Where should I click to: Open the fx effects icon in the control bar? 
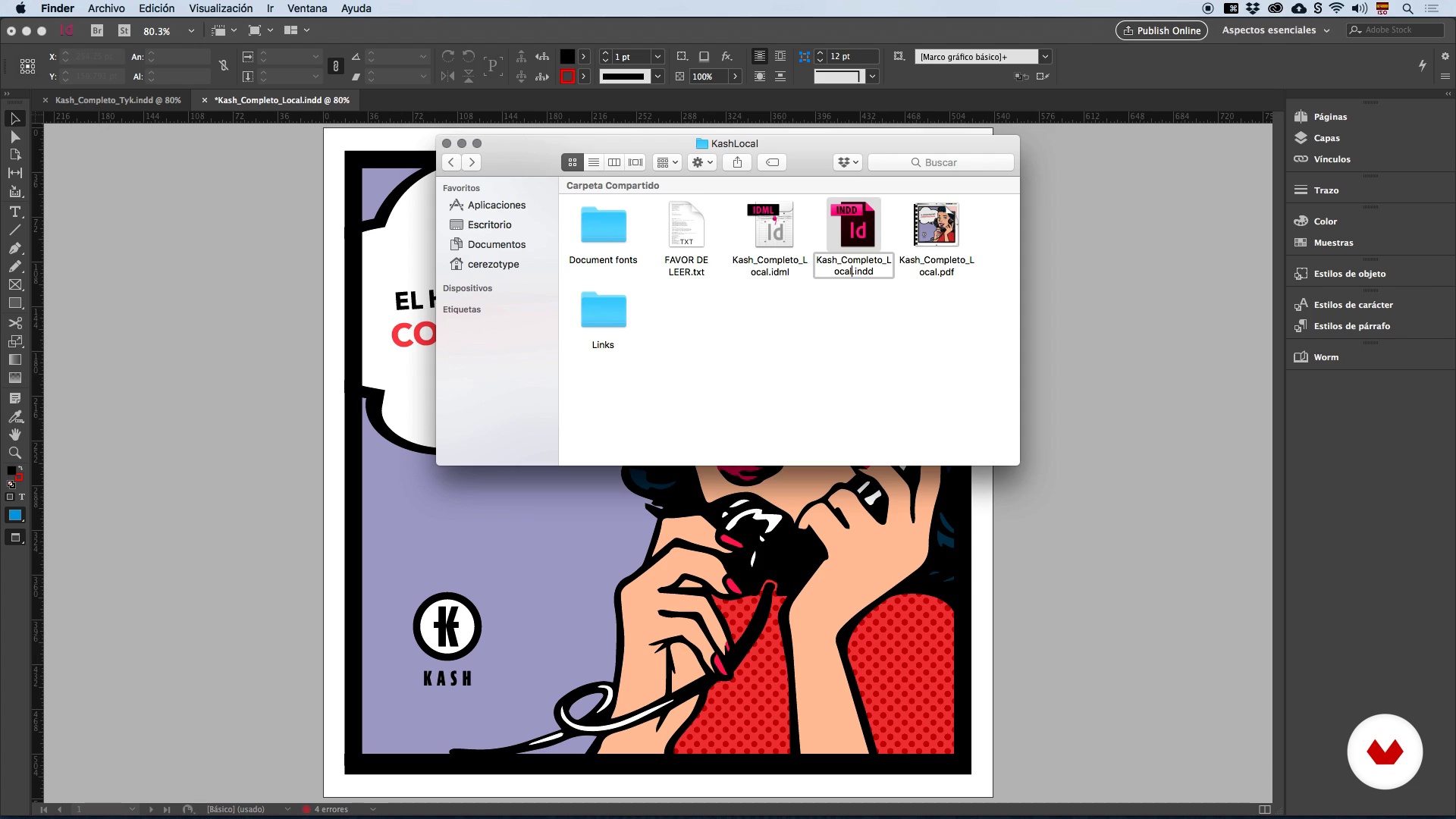pos(726,56)
